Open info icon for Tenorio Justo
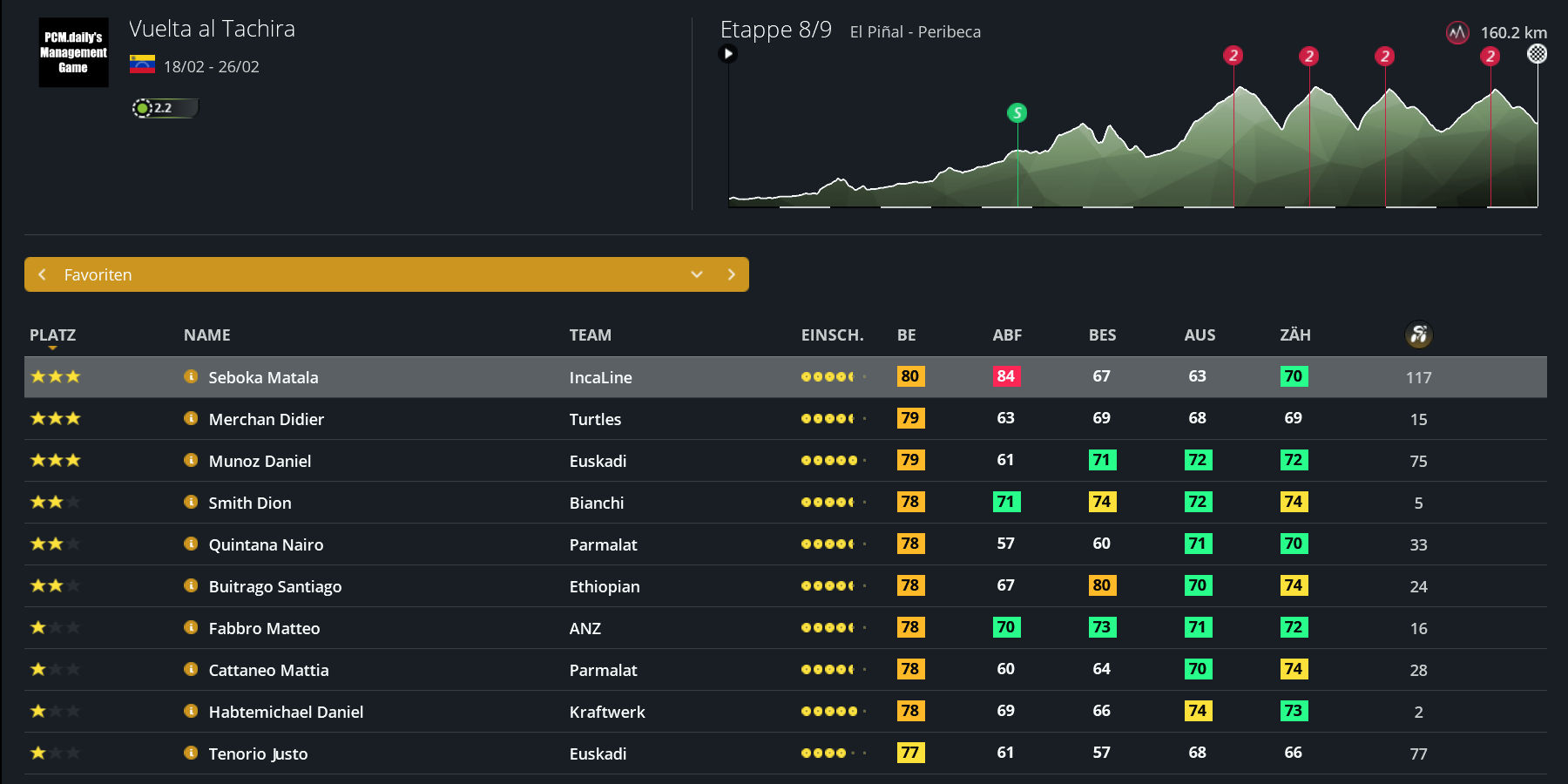Screen dimensions: 1568x784 pos(191,753)
